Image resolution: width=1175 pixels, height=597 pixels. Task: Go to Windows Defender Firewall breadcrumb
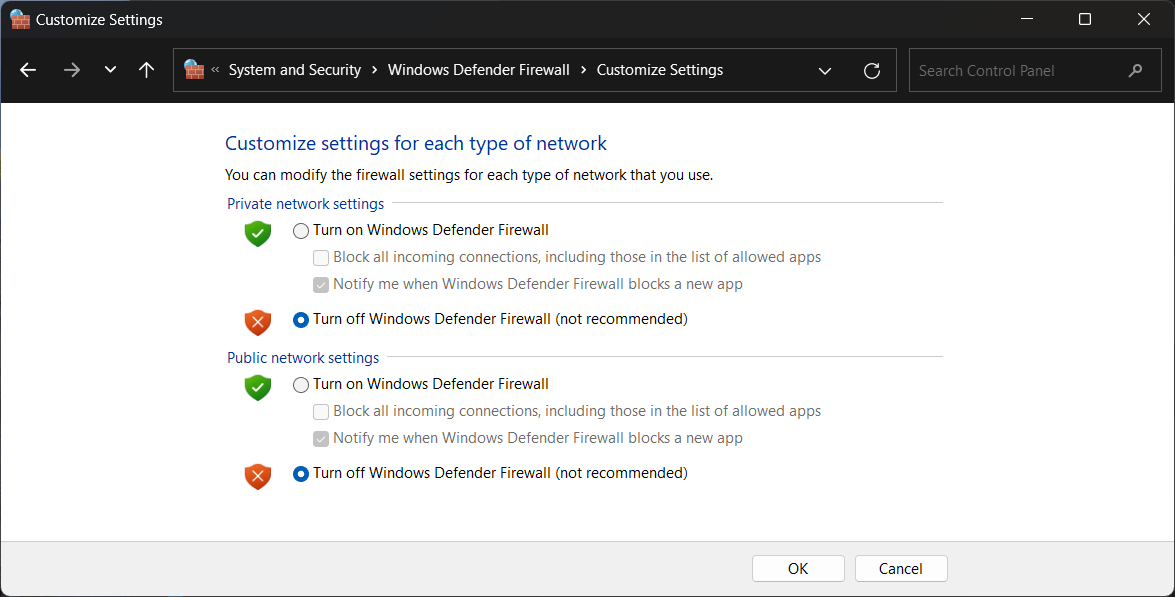(479, 70)
